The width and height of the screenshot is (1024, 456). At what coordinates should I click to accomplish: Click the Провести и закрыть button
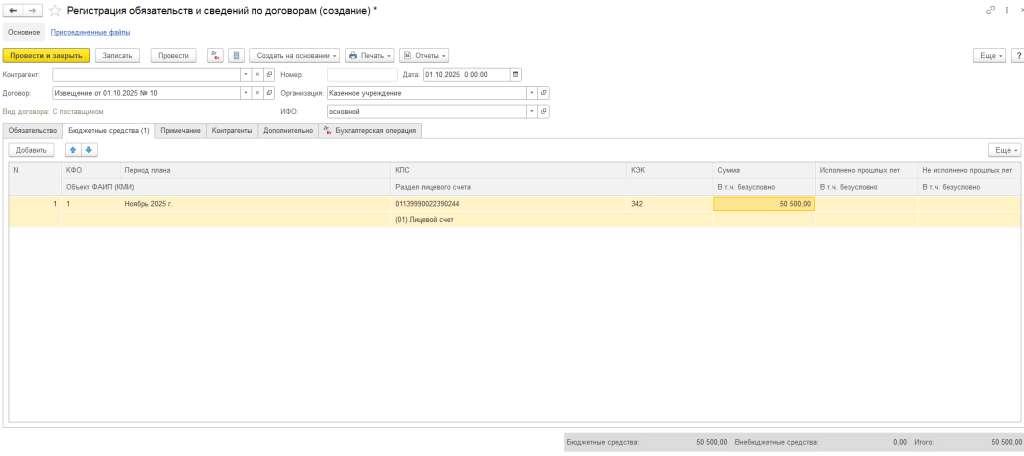point(47,56)
